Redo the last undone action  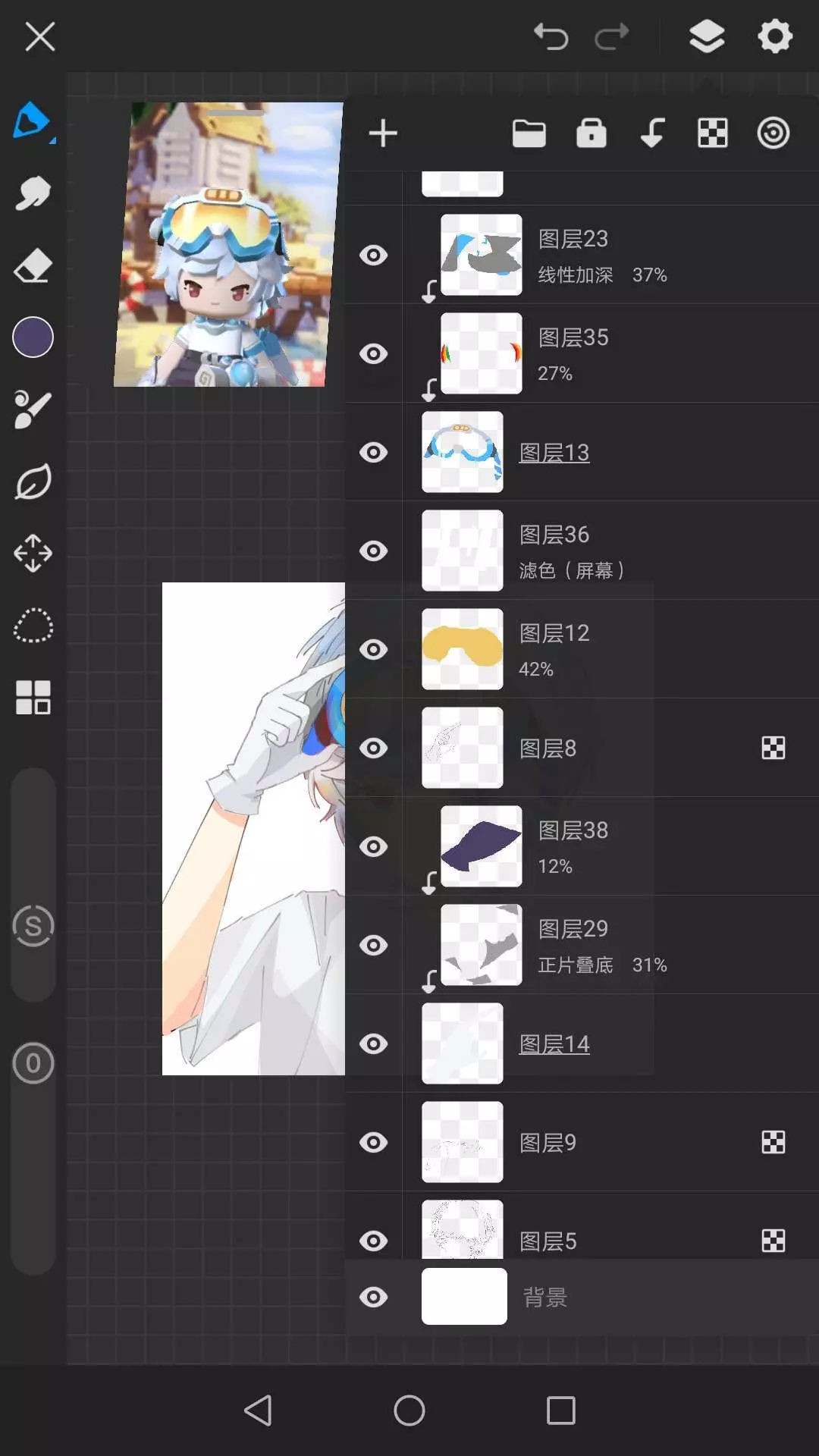[612, 36]
